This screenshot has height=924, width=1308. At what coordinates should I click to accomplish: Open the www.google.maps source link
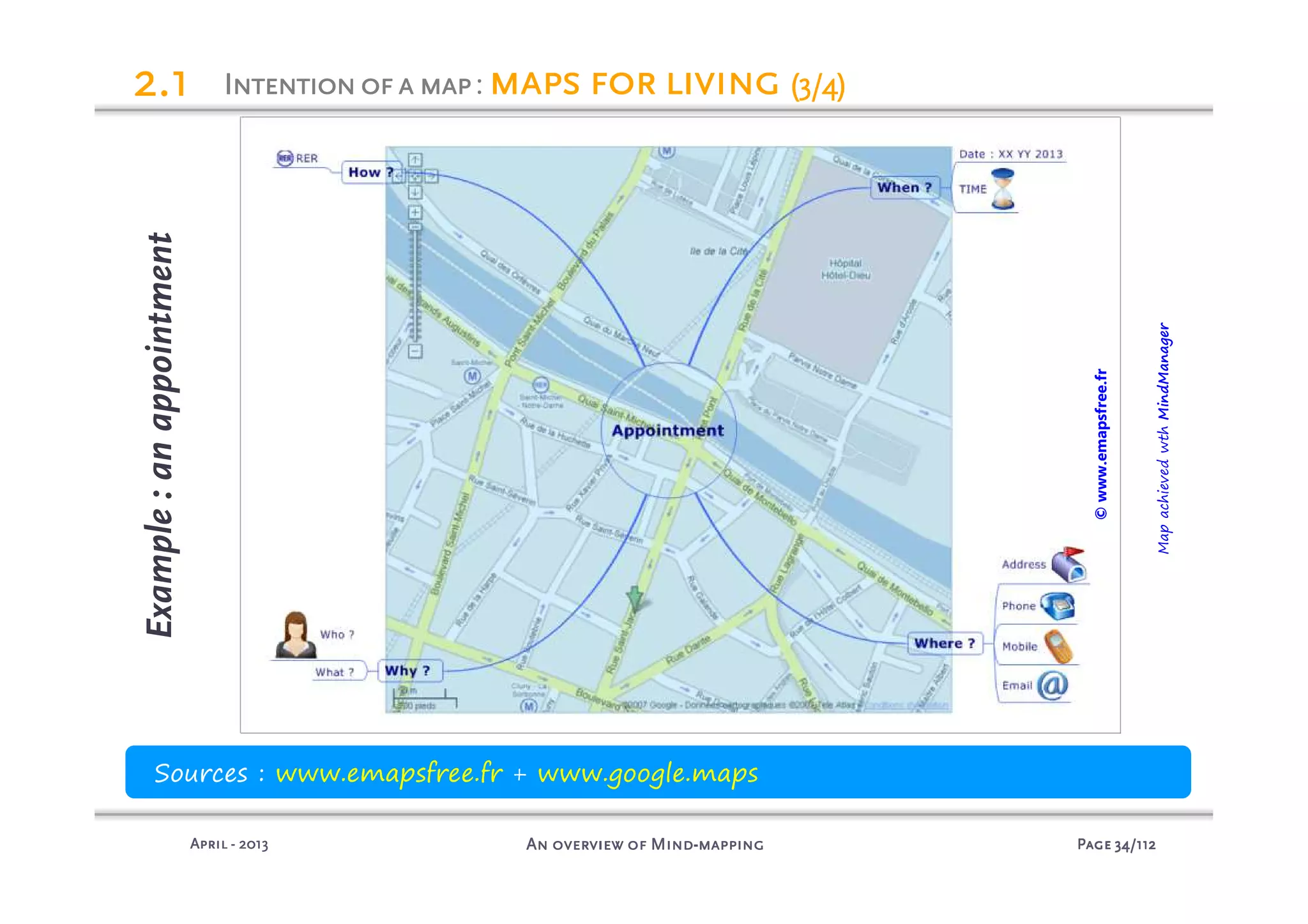coord(648,773)
